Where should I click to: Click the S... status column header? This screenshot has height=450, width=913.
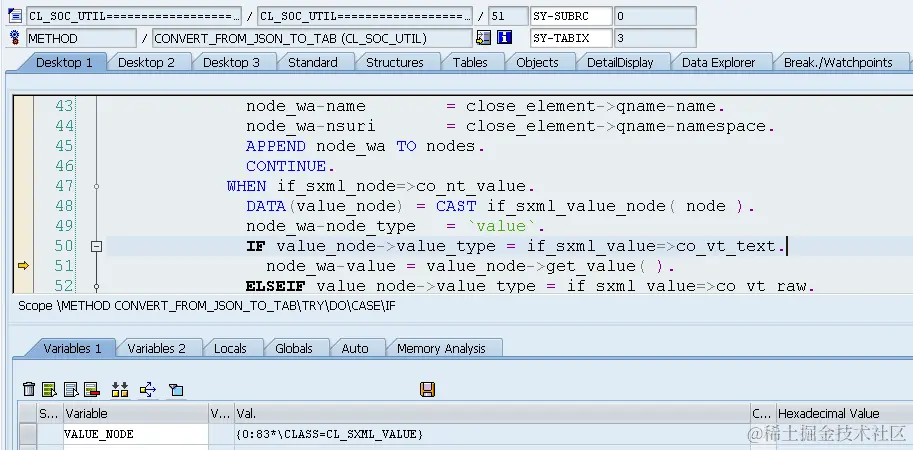[x=50, y=413]
